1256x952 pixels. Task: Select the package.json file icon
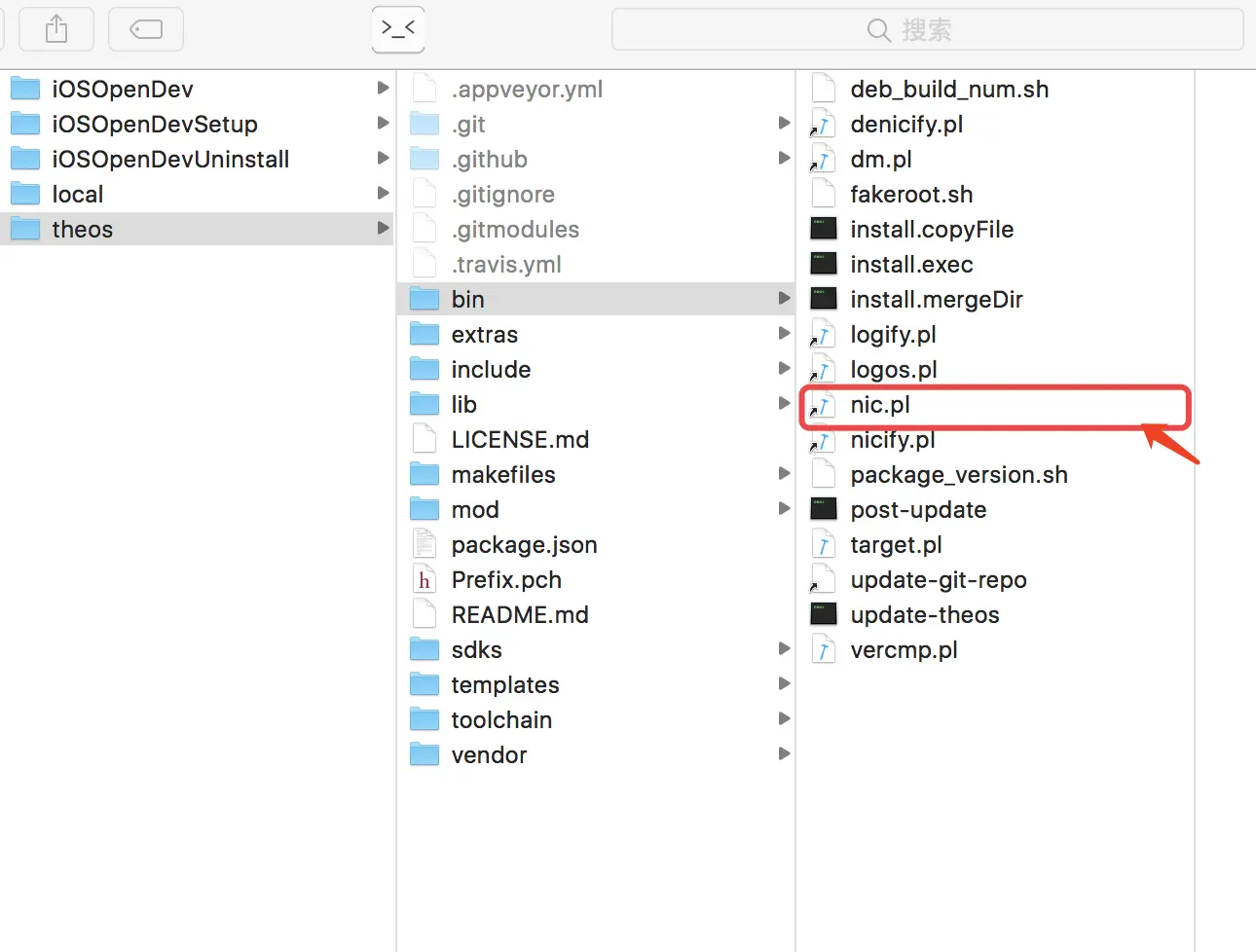425,544
